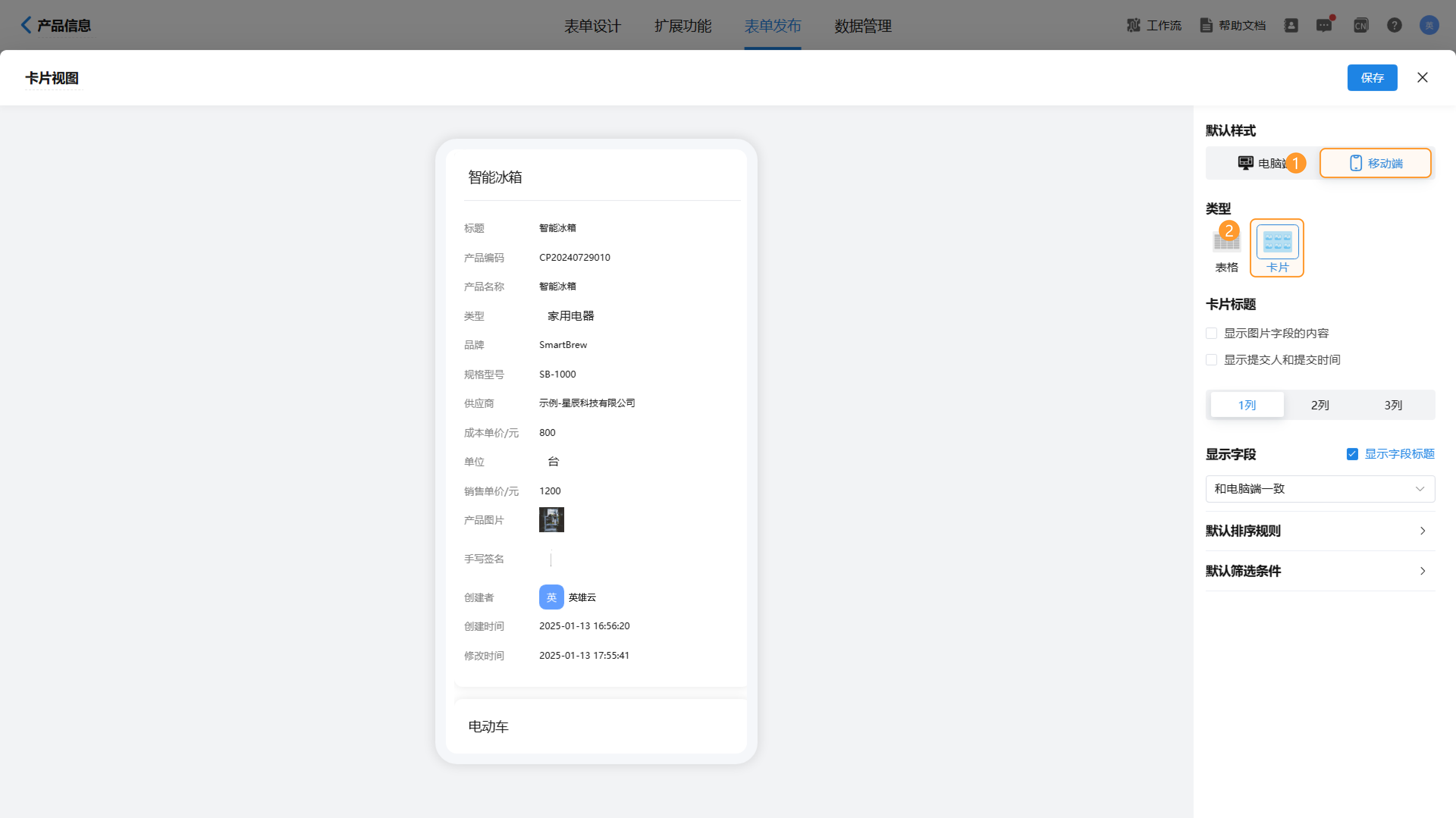Choose the 2列 column layout

[x=1320, y=405]
